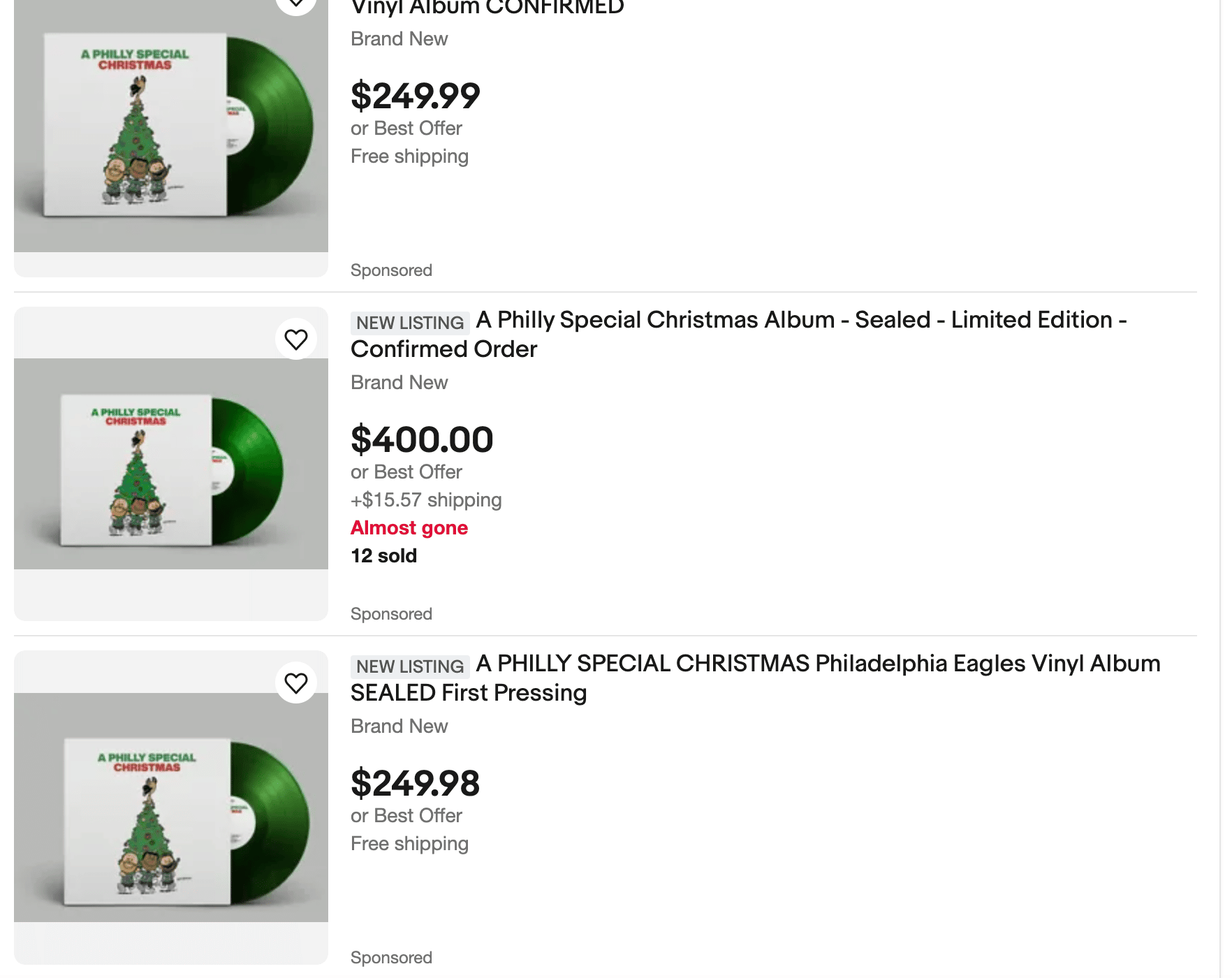Screen dimensions: 1232x978
Task: Add the $400.00 listing to watchlist
Action: click(x=296, y=340)
